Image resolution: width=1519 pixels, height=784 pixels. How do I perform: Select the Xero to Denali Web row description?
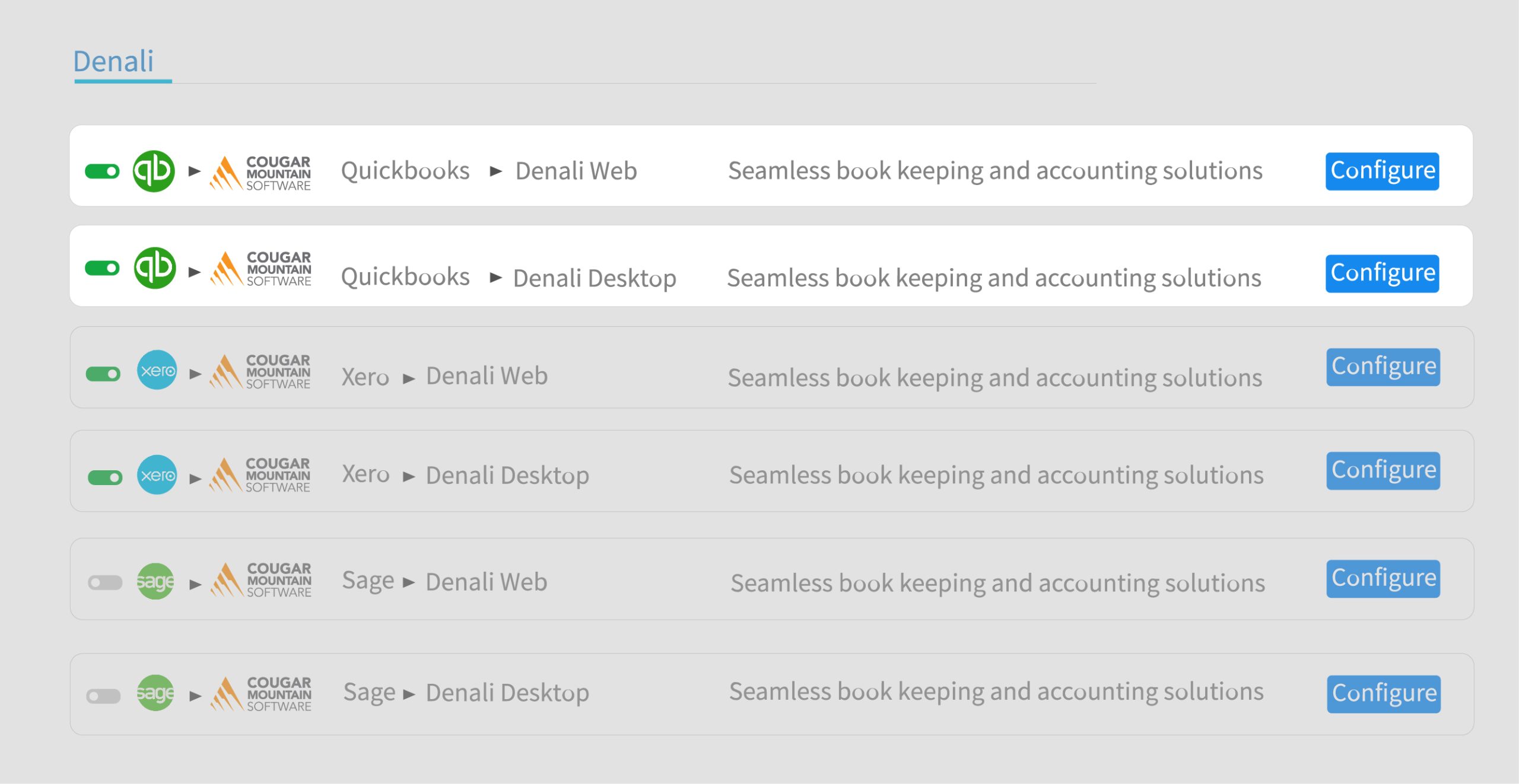(x=994, y=378)
